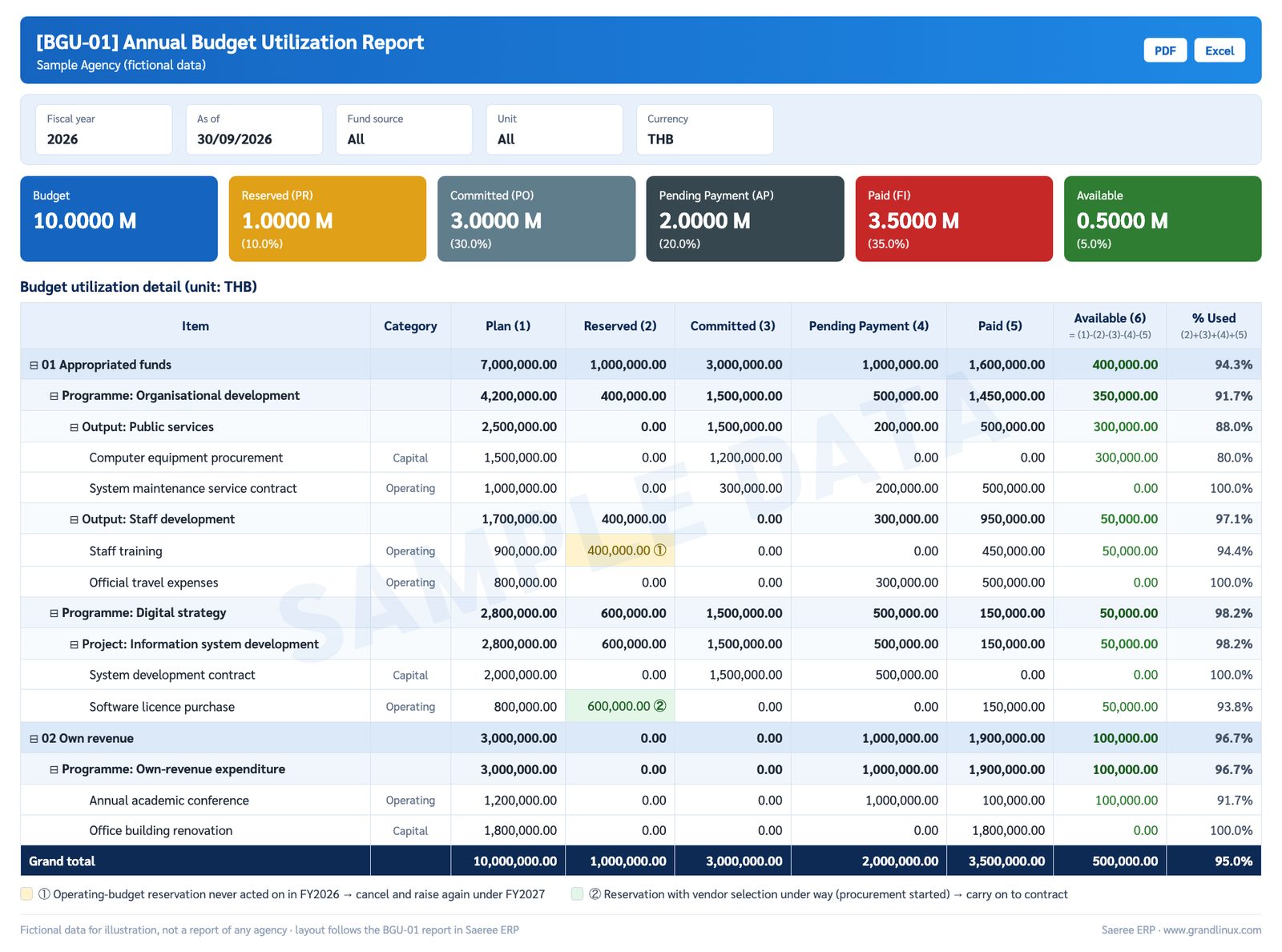Screen dimensions: 1282x952
Task: Select the Software licence purchase row
Action: pos(641,706)
